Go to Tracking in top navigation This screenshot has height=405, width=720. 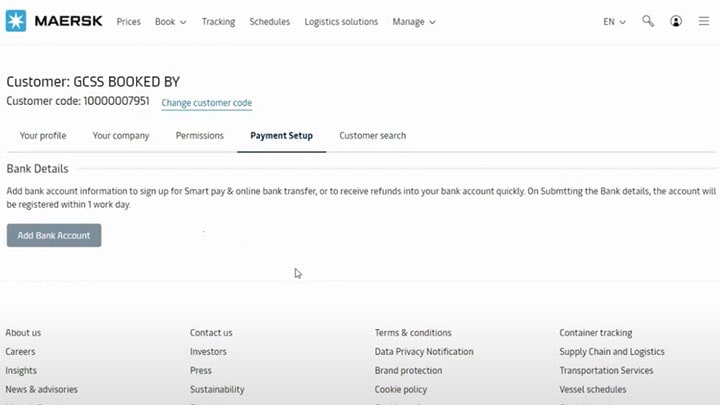click(x=218, y=21)
